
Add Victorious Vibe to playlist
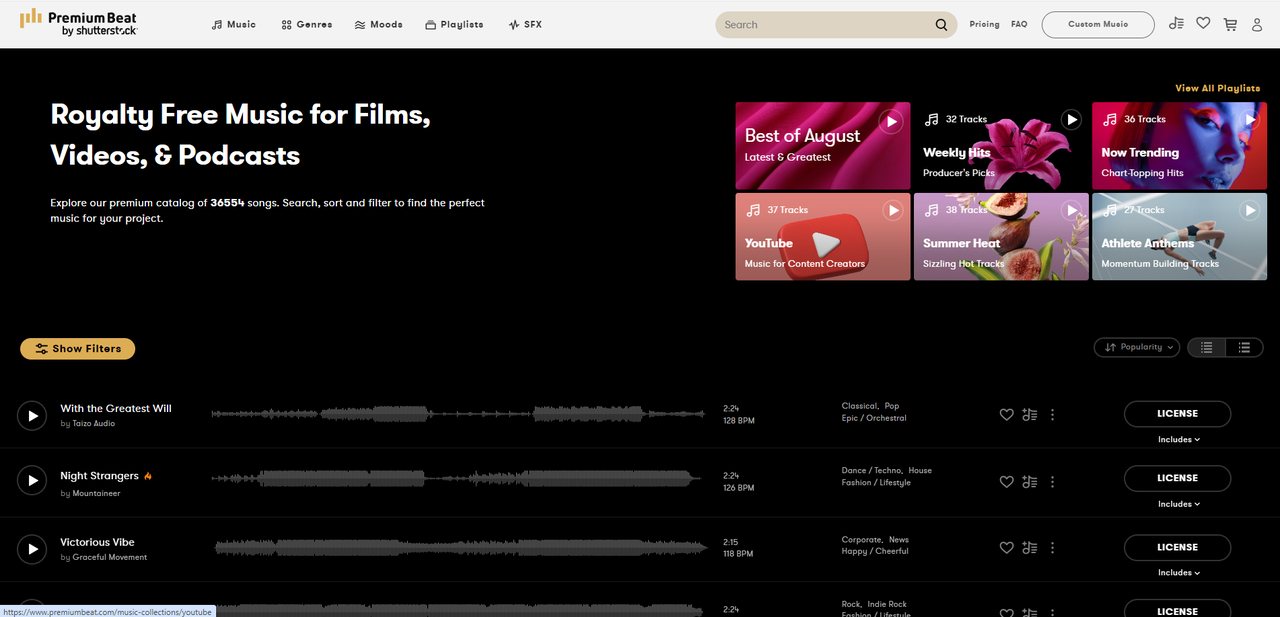[1030, 548]
